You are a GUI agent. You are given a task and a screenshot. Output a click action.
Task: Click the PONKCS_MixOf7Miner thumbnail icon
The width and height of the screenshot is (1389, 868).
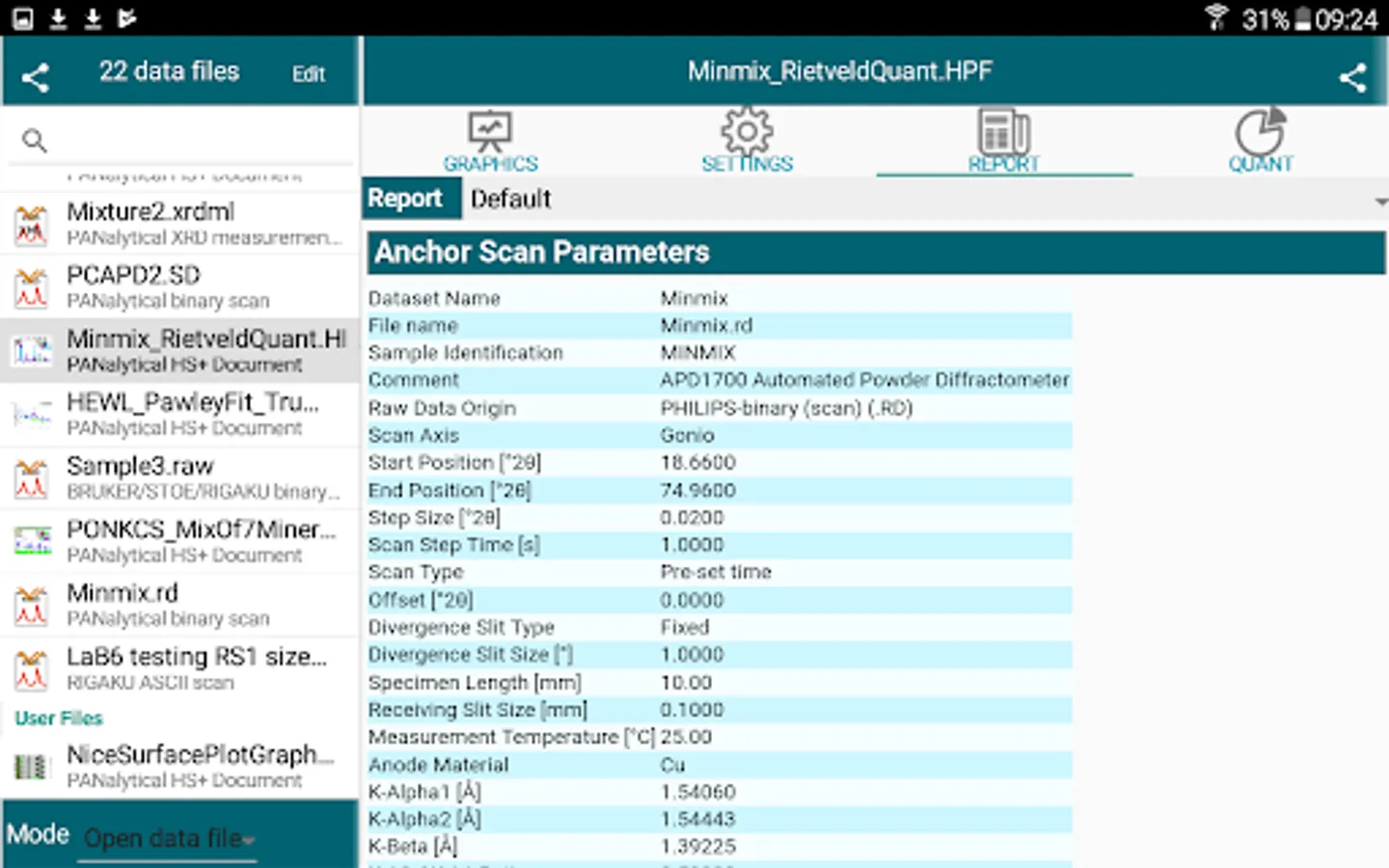tap(32, 542)
